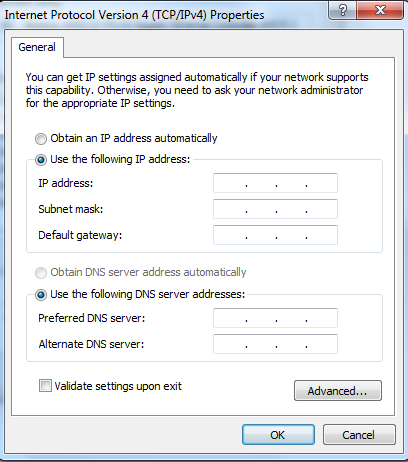Image resolution: width=408 pixels, height=462 pixels.
Task: Click first octet of IP address box
Action: point(230,183)
